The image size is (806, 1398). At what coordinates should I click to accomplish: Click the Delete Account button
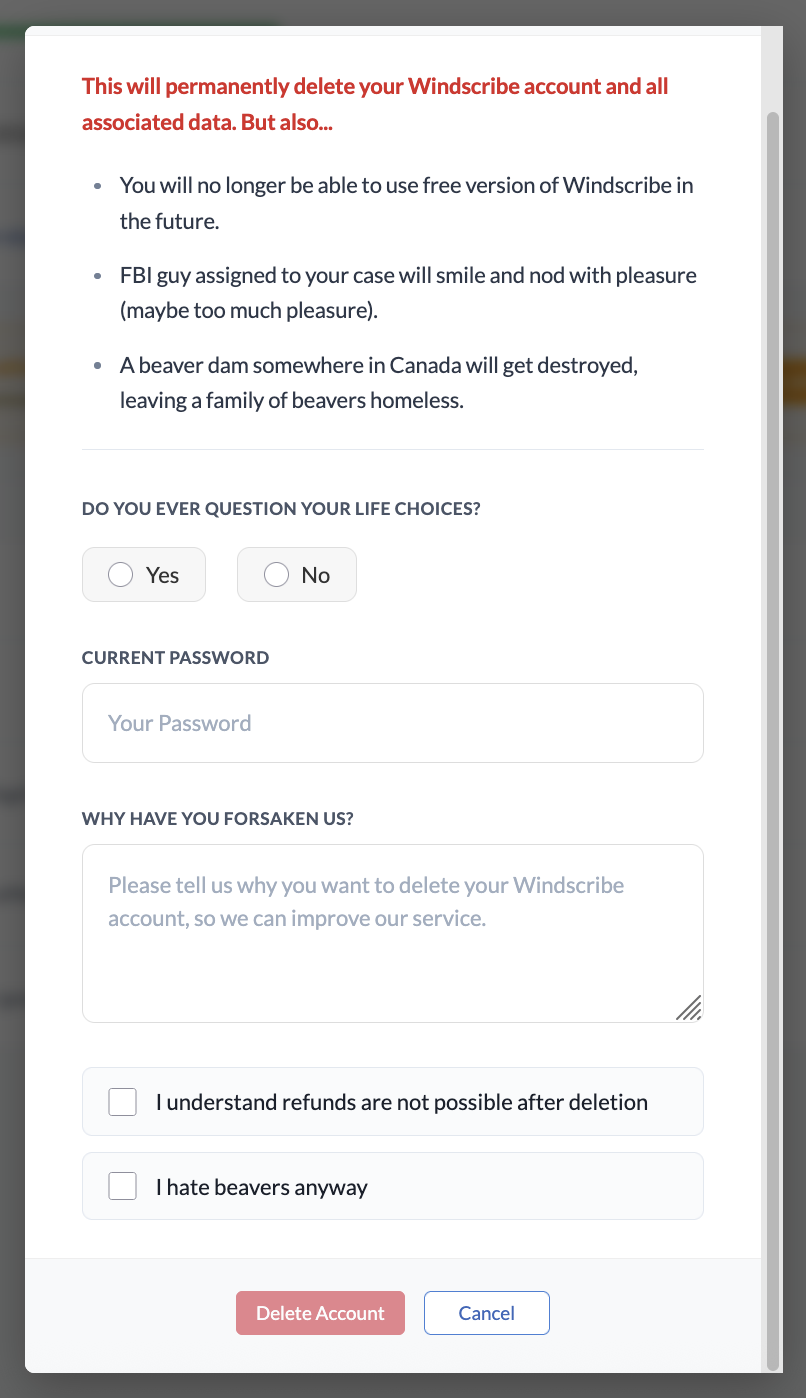point(320,1313)
